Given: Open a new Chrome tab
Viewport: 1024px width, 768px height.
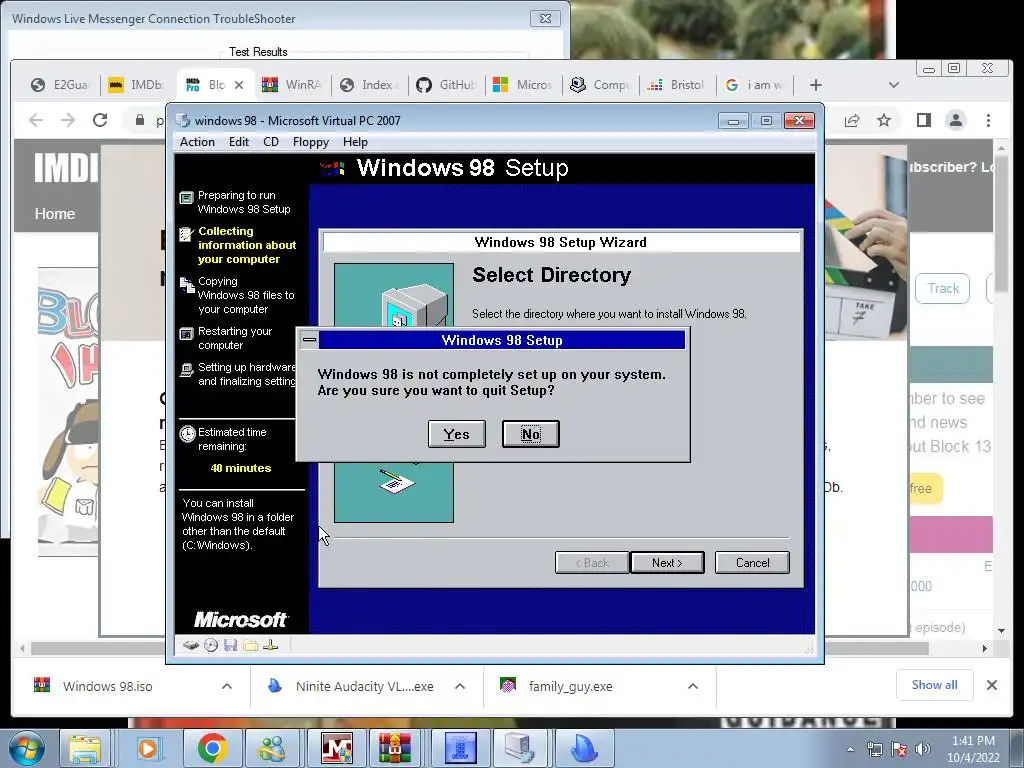Looking at the screenshot, I should pyautogui.click(x=816, y=85).
